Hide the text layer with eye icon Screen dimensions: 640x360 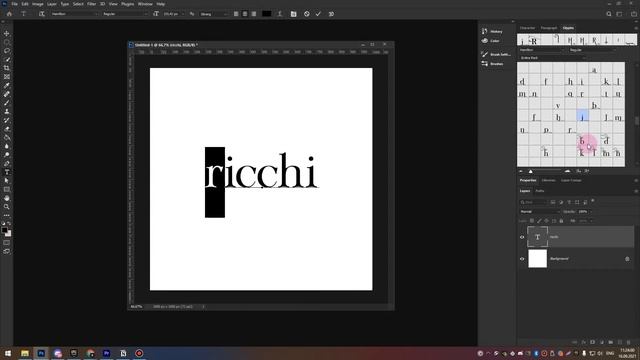(522, 237)
